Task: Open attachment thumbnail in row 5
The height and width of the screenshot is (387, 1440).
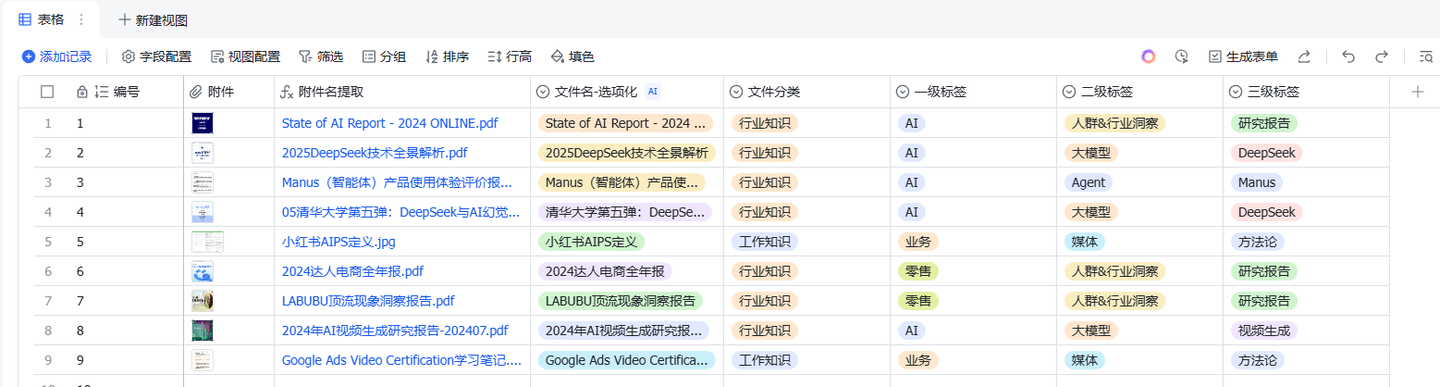Action: pos(207,242)
